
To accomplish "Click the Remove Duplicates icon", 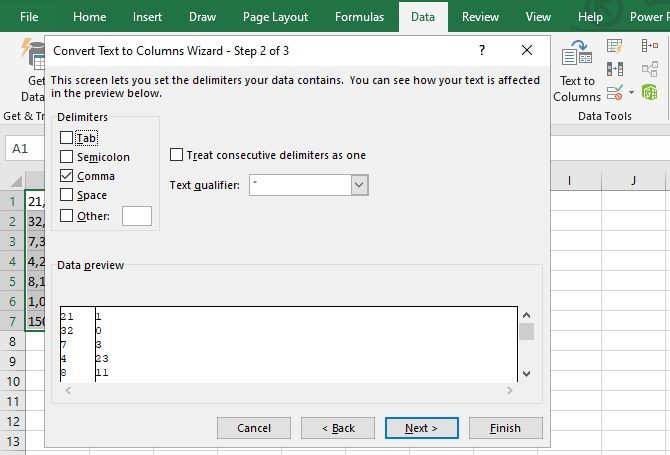I will coord(615,69).
